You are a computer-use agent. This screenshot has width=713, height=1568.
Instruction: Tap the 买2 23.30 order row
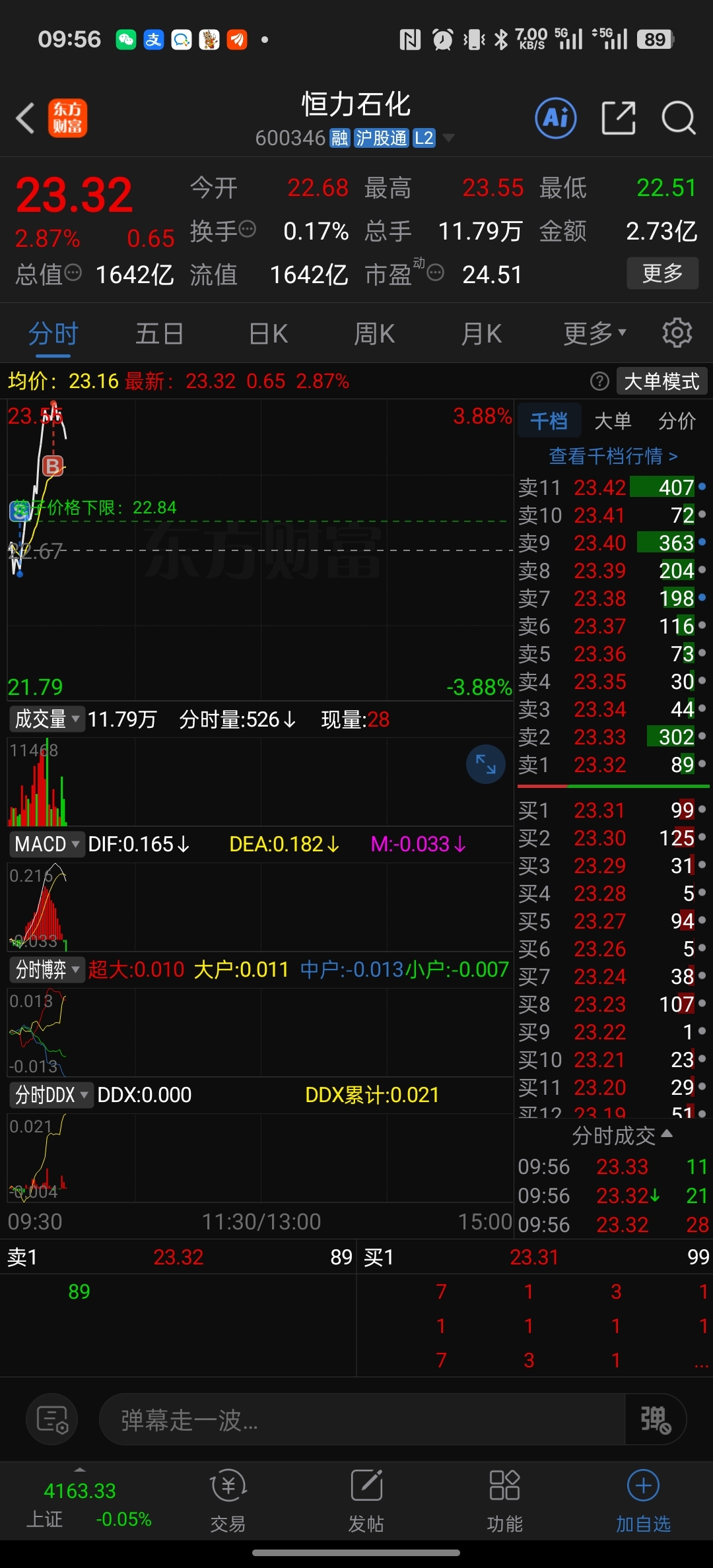tap(612, 838)
